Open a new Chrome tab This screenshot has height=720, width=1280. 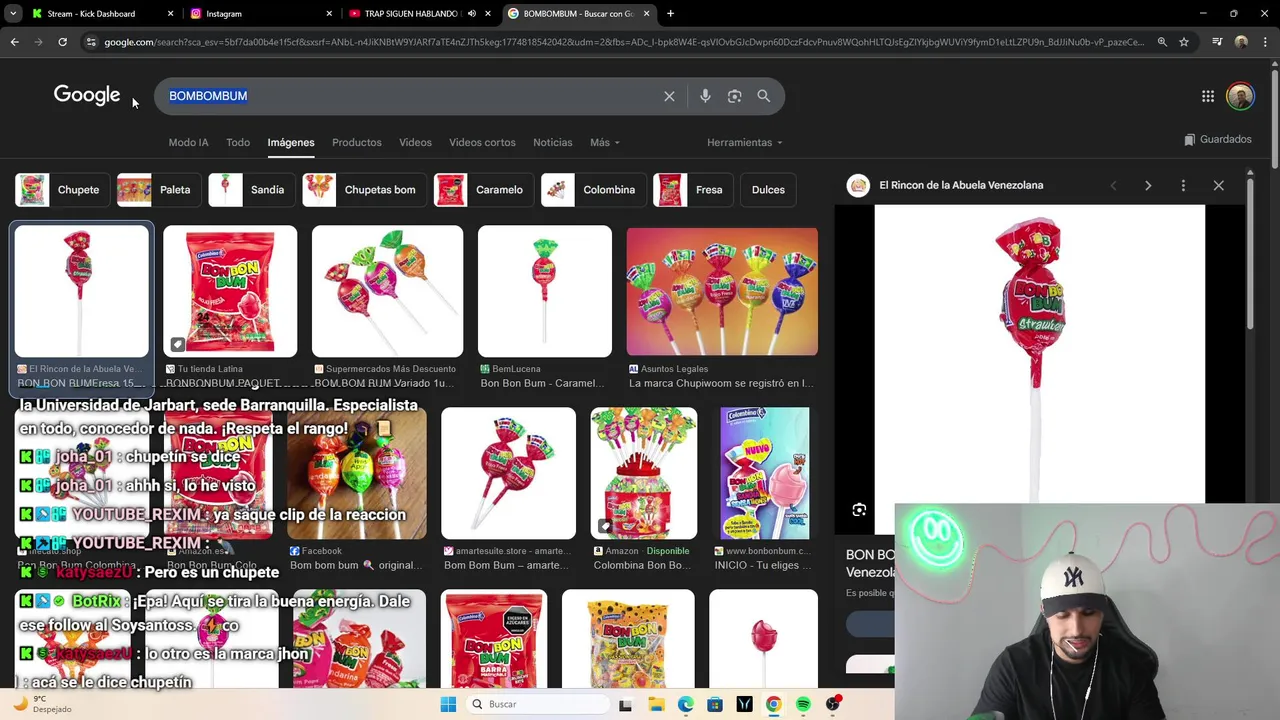[x=670, y=13]
